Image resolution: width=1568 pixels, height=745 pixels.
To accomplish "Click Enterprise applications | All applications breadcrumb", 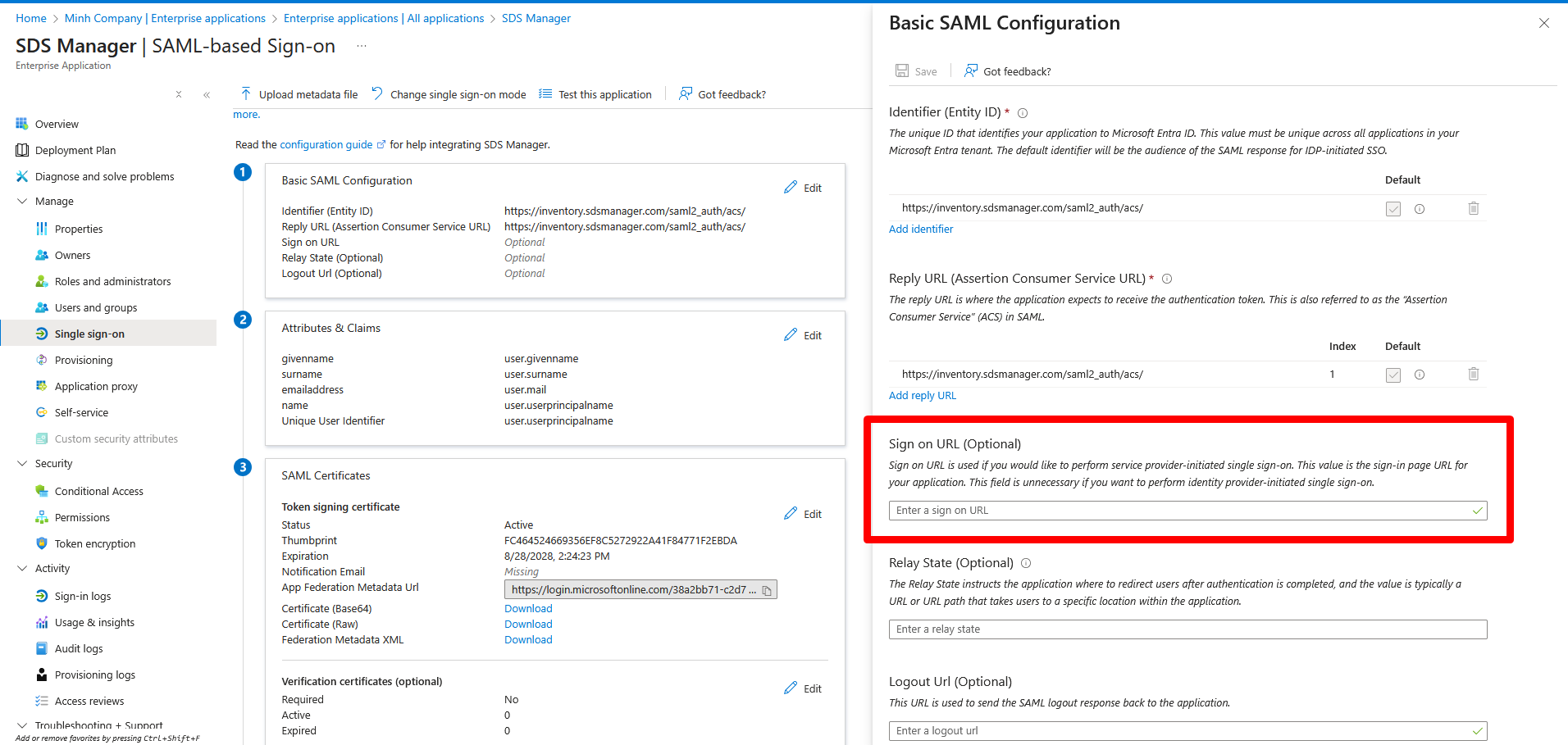I will [384, 18].
